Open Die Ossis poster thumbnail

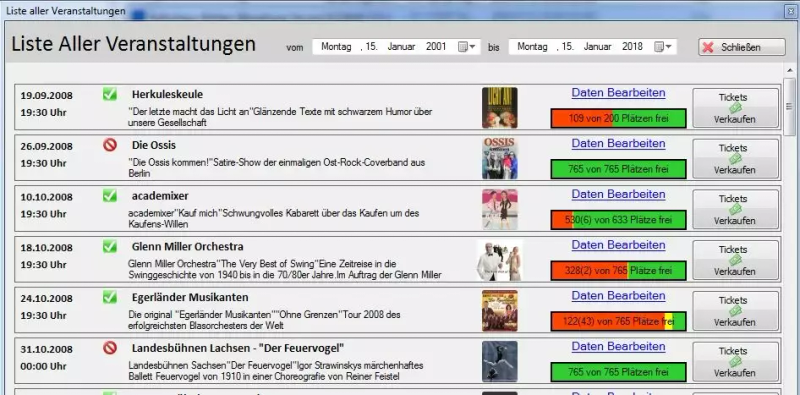point(499,158)
